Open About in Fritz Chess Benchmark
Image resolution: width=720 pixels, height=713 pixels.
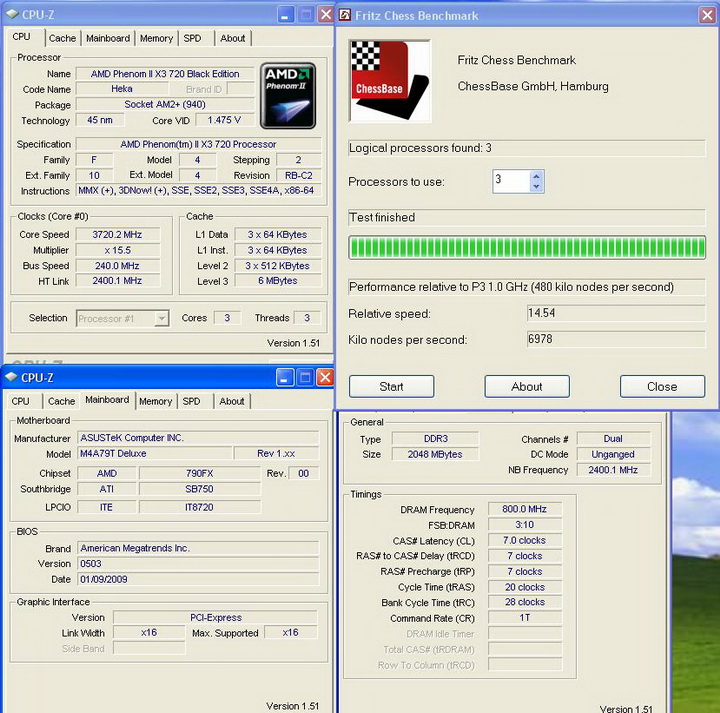[x=527, y=387]
